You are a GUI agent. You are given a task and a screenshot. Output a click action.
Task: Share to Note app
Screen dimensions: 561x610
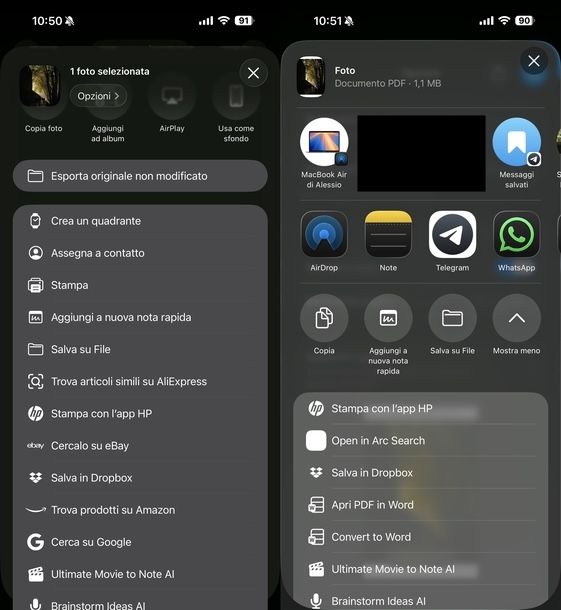(x=388, y=234)
